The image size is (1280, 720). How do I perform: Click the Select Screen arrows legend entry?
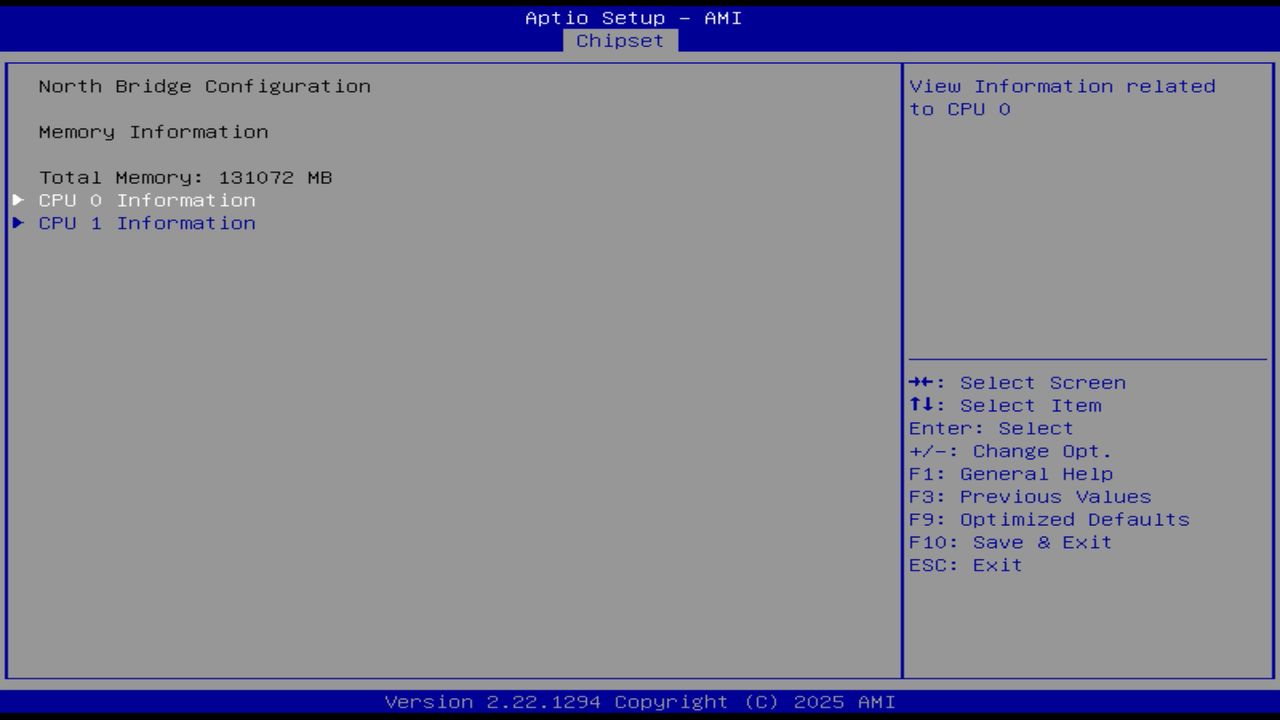pos(1017,382)
